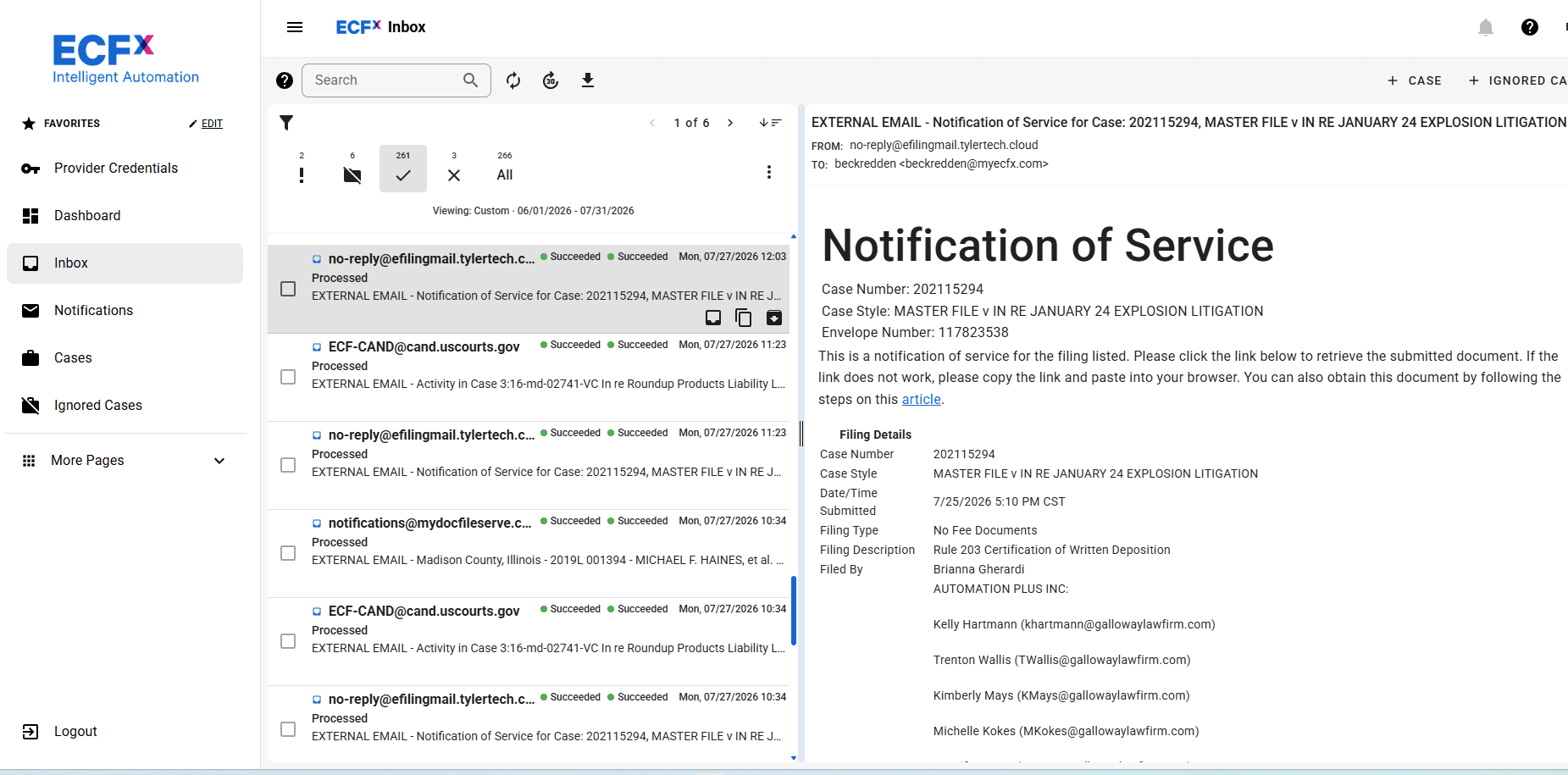Click the ECFX Intelligent Automation logo
1568x775 pixels.
click(x=125, y=60)
